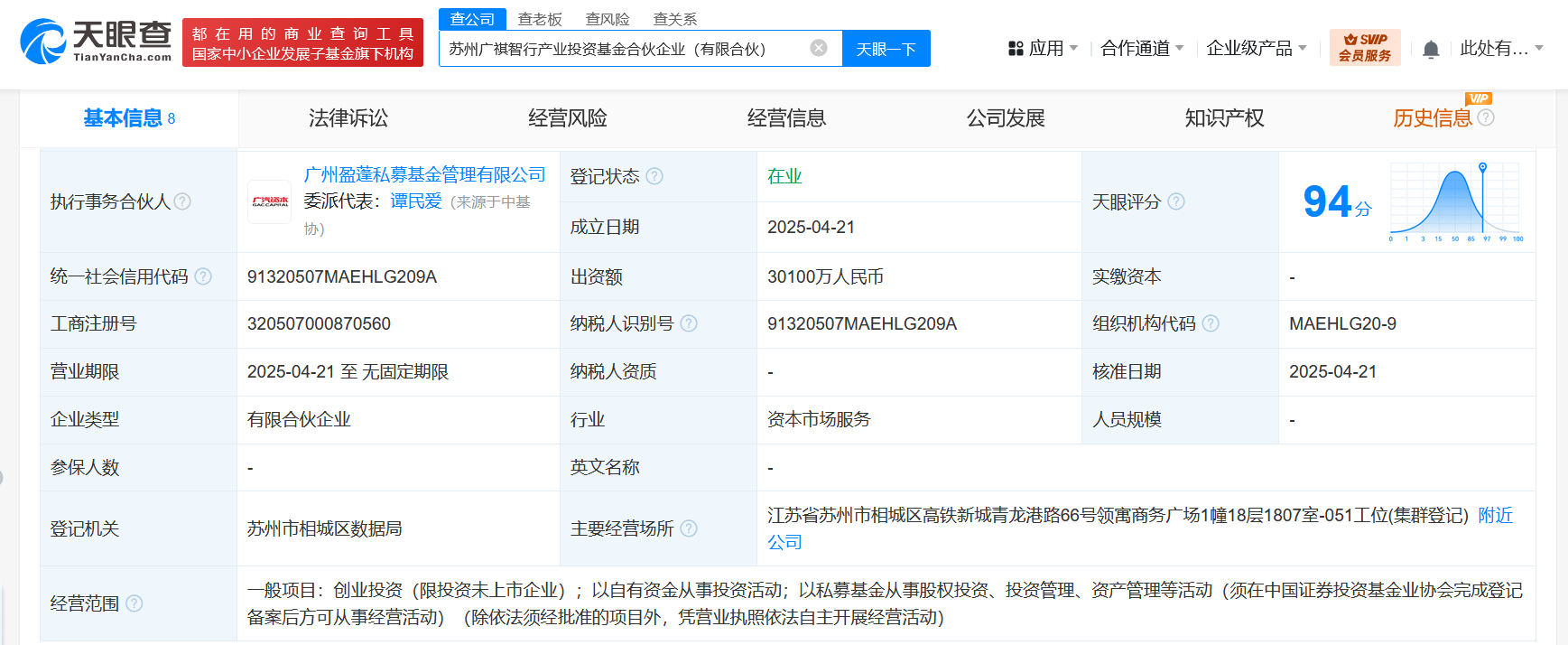Show help for 登记状态
This screenshot has width=1568, height=645.
[654, 176]
